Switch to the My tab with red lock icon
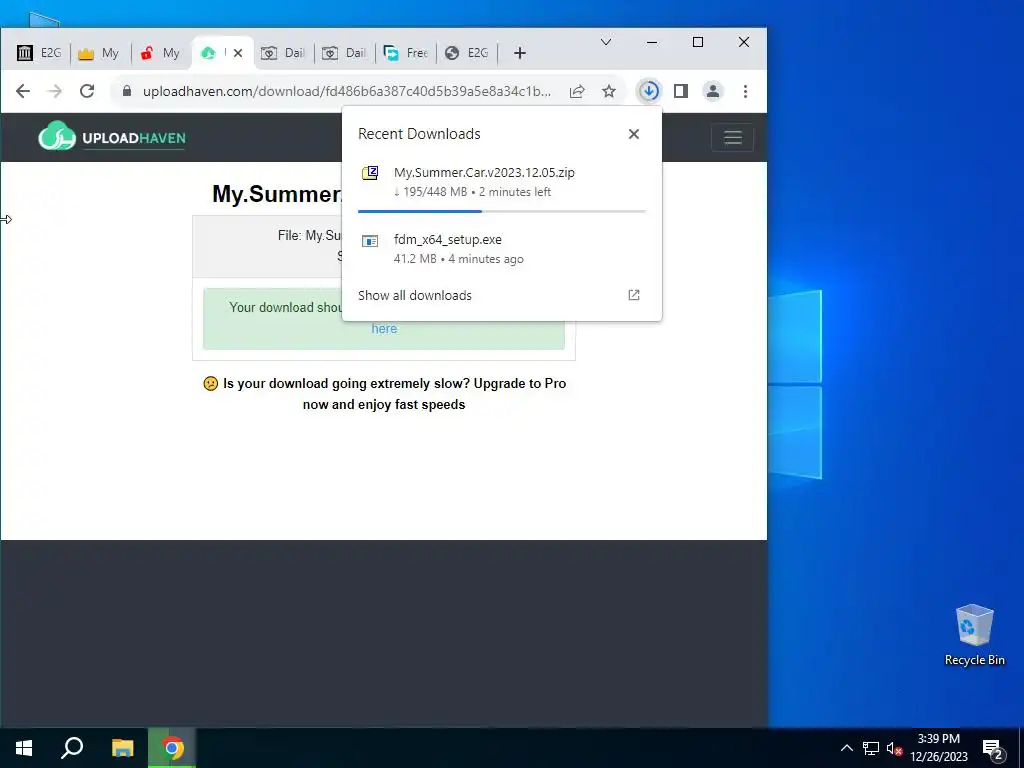1024x768 pixels. [x=161, y=53]
